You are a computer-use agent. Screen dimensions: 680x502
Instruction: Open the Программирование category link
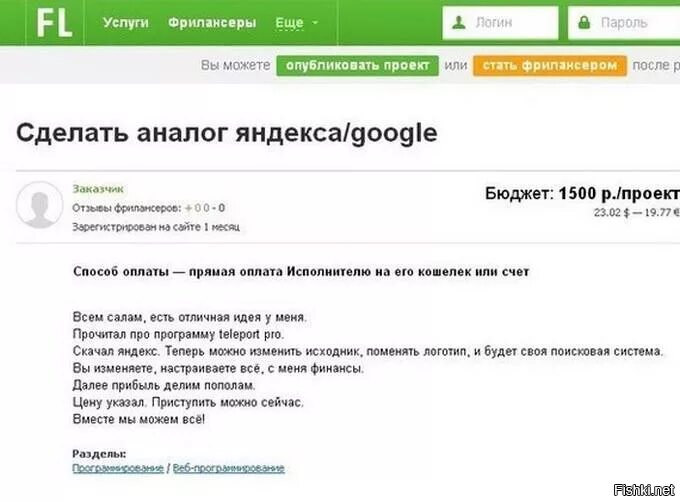(118, 468)
